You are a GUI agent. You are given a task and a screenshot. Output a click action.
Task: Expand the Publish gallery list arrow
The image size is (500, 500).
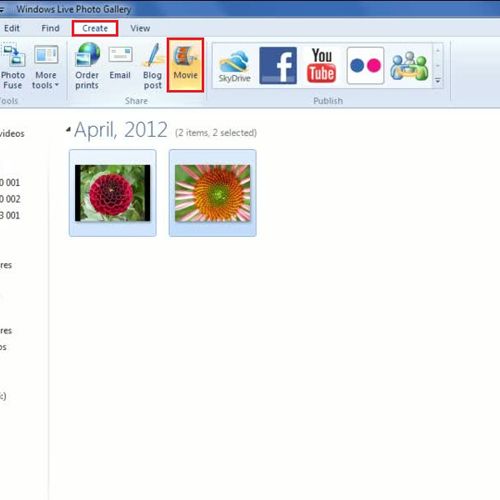click(438, 80)
